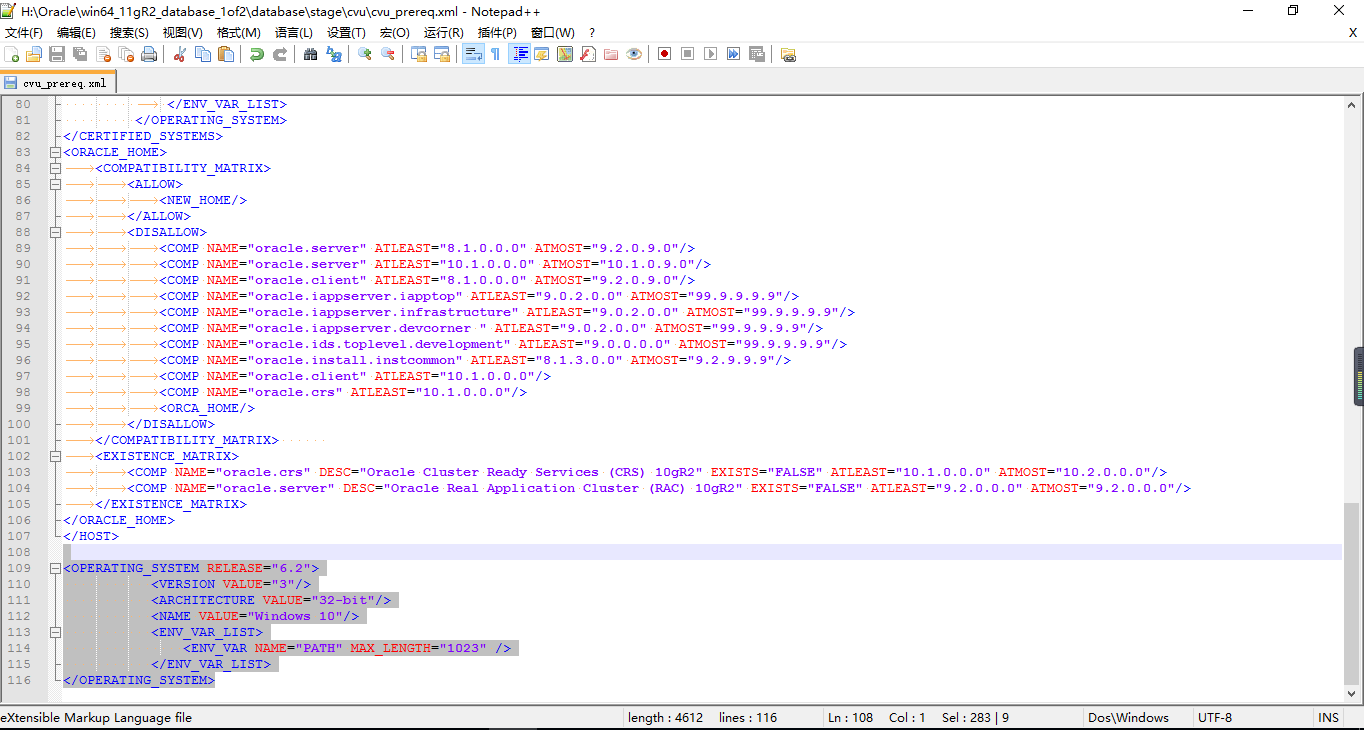Image resolution: width=1364 pixels, height=730 pixels.
Task: Toggle the indent guide display
Action: click(x=520, y=54)
